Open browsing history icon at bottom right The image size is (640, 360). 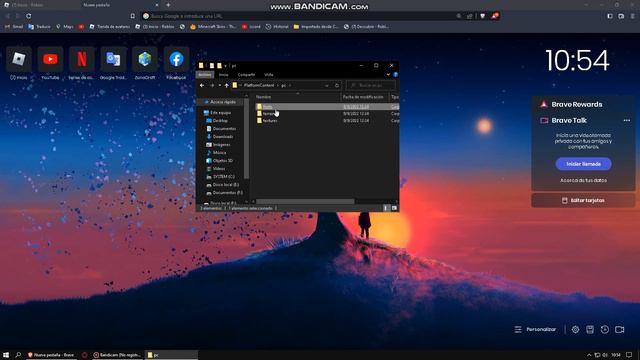point(604,329)
